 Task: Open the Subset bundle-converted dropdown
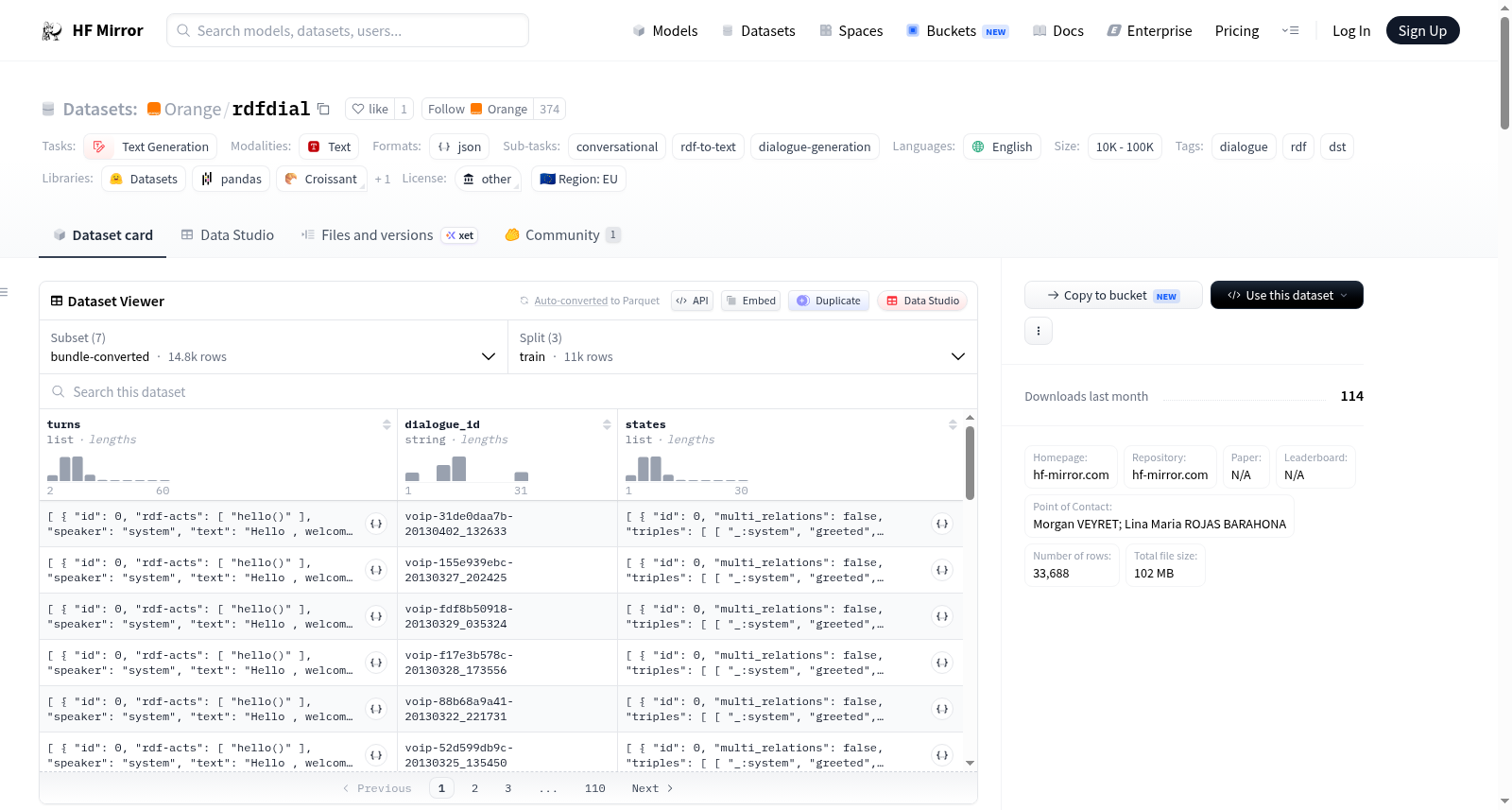point(273,347)
